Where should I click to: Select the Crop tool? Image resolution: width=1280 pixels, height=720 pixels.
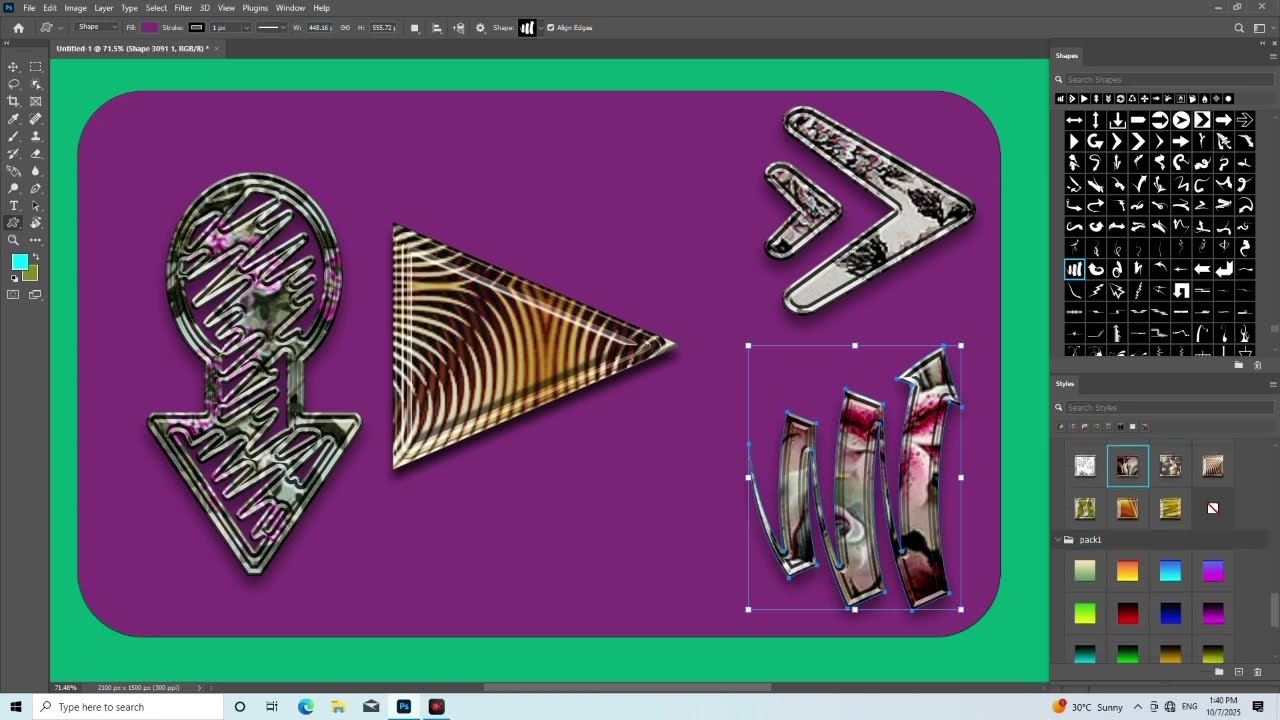(14, 101)
